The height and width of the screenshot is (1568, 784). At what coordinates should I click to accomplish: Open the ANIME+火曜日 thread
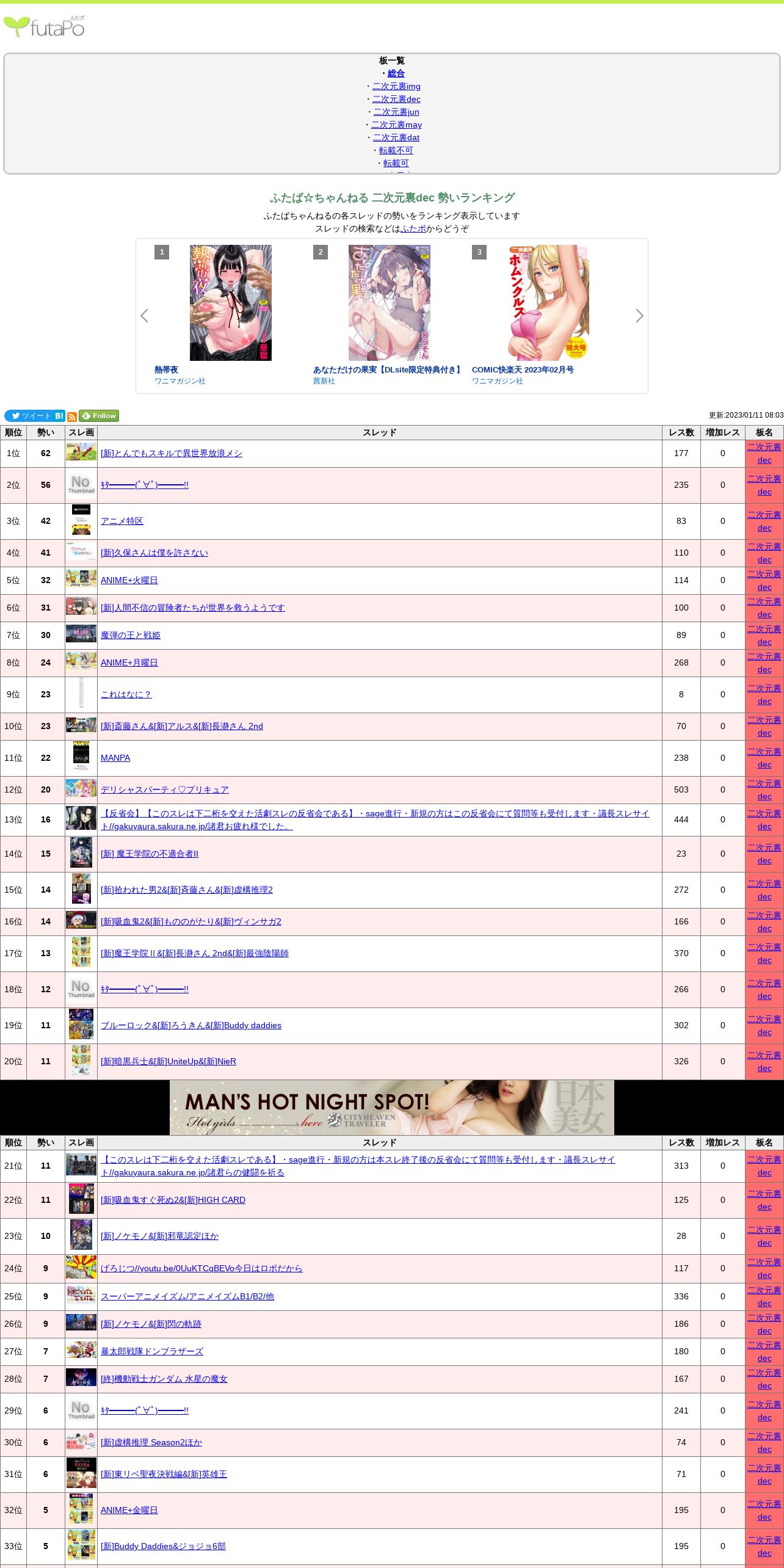pos(129,580)
